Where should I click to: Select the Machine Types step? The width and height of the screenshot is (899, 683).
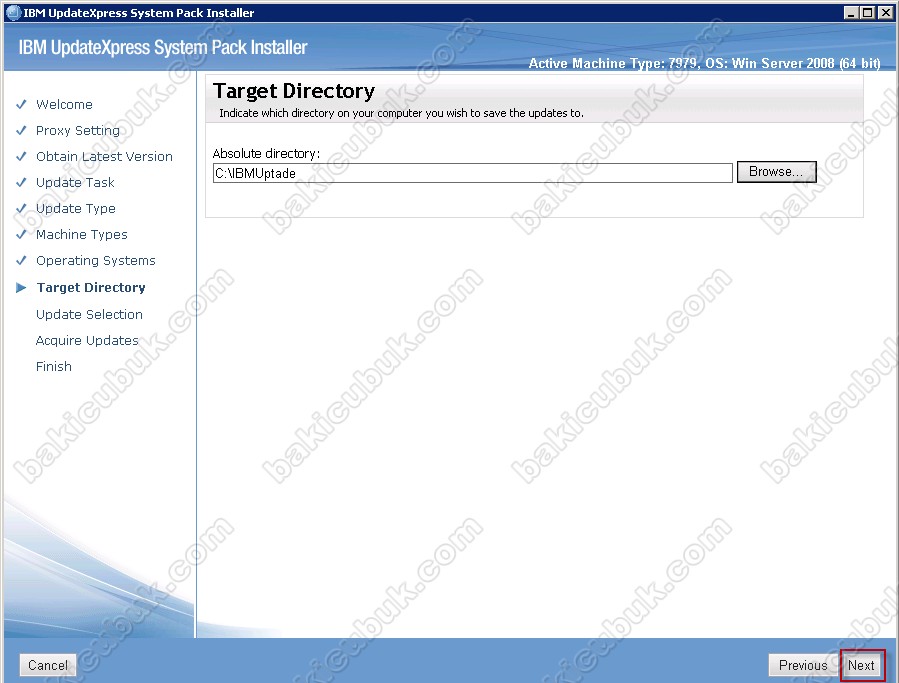[x=81, y=235]
